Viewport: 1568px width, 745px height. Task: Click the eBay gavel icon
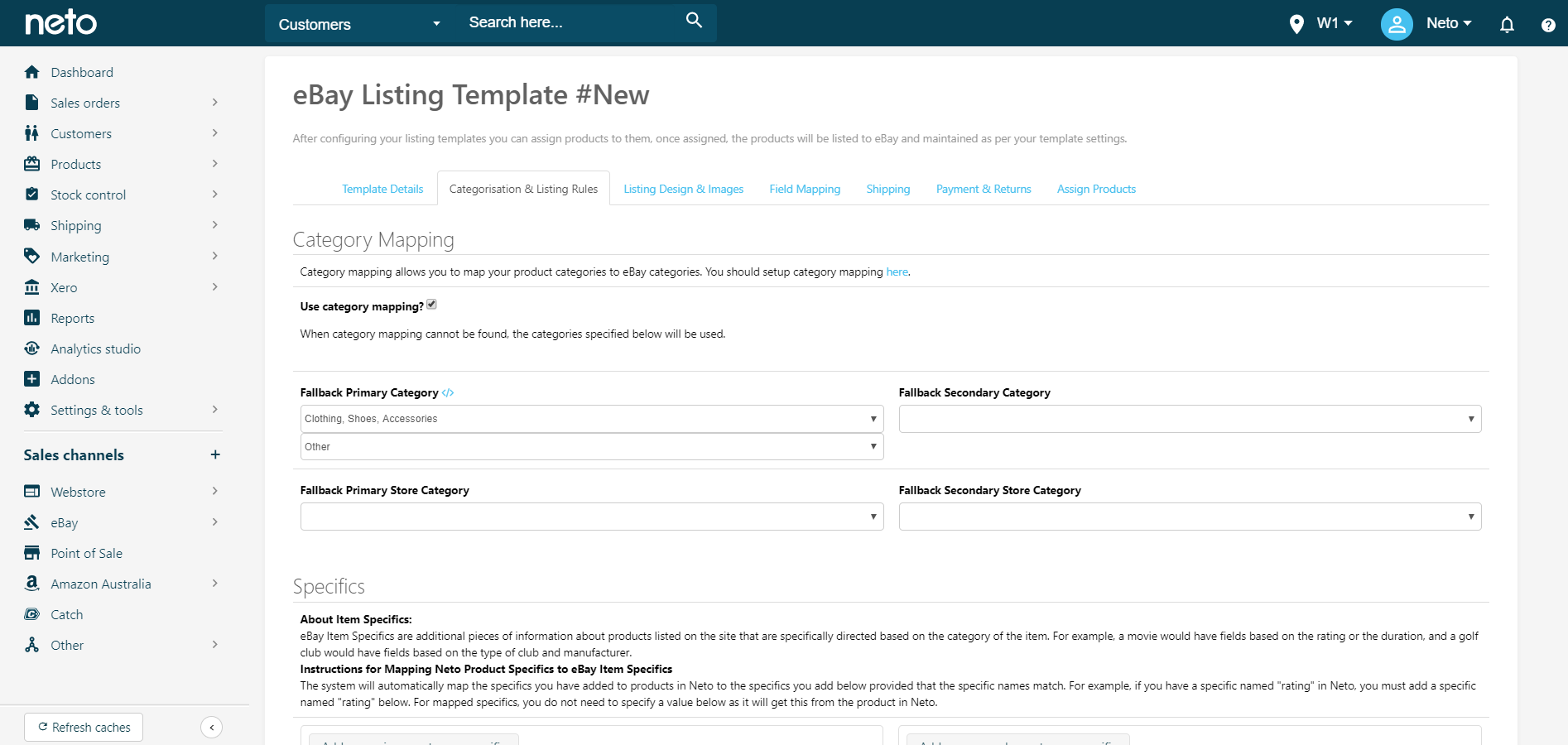point(32,522)
